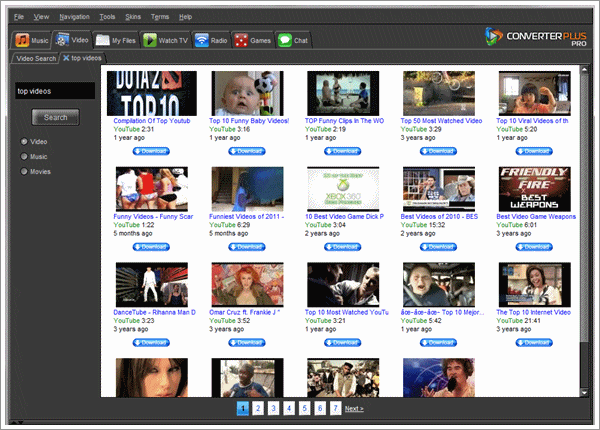
Task: Go to results page 5
Action: click(x=305, y=408)
